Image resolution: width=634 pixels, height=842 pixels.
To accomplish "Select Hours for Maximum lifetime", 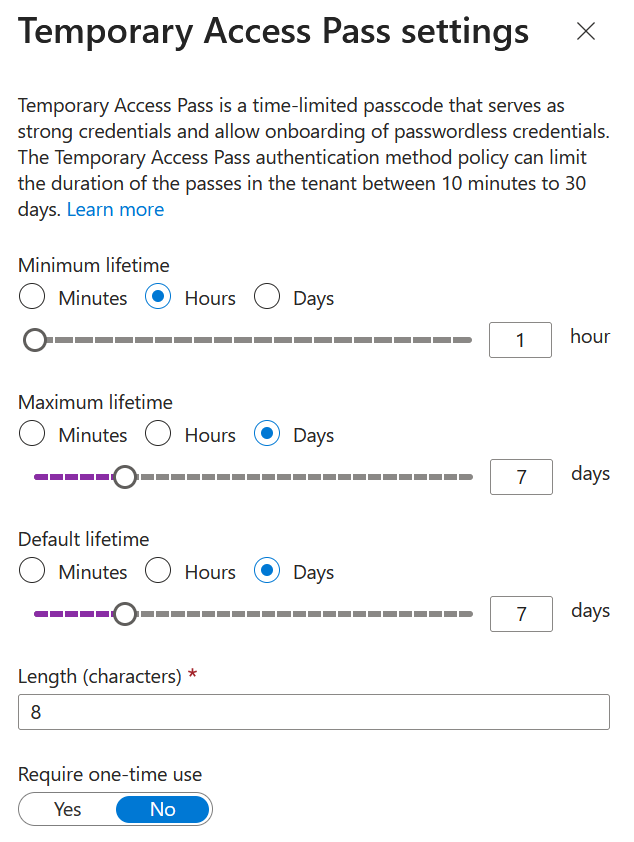I will pyautogui.click(x=159, y=435).
